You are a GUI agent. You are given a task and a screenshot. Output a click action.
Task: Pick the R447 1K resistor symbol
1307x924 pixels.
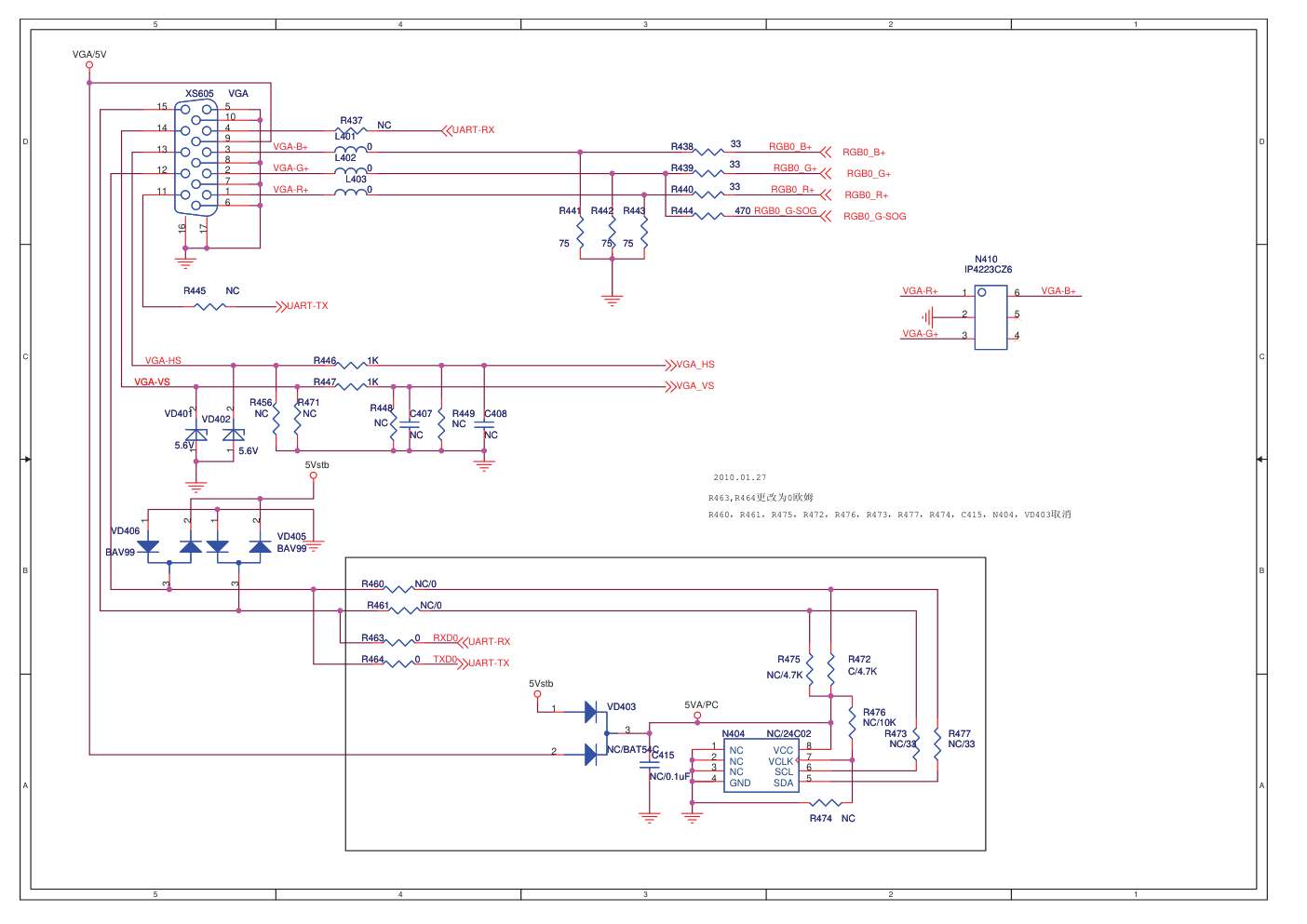point(351,386)
